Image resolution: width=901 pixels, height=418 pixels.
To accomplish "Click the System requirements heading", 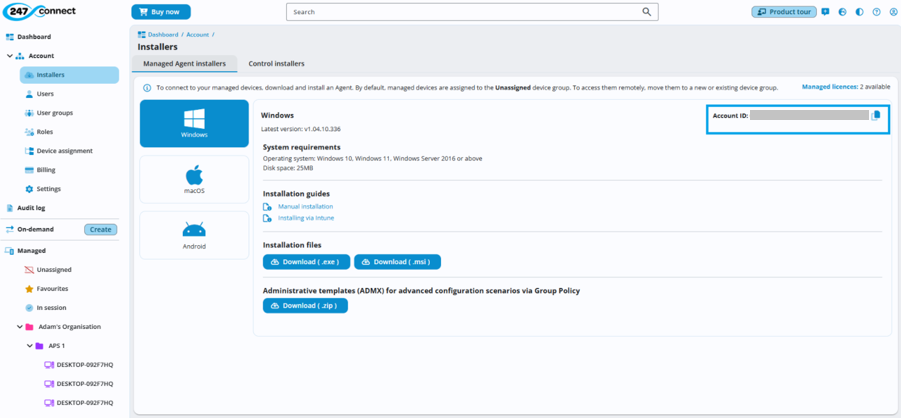I will (302, 147).
